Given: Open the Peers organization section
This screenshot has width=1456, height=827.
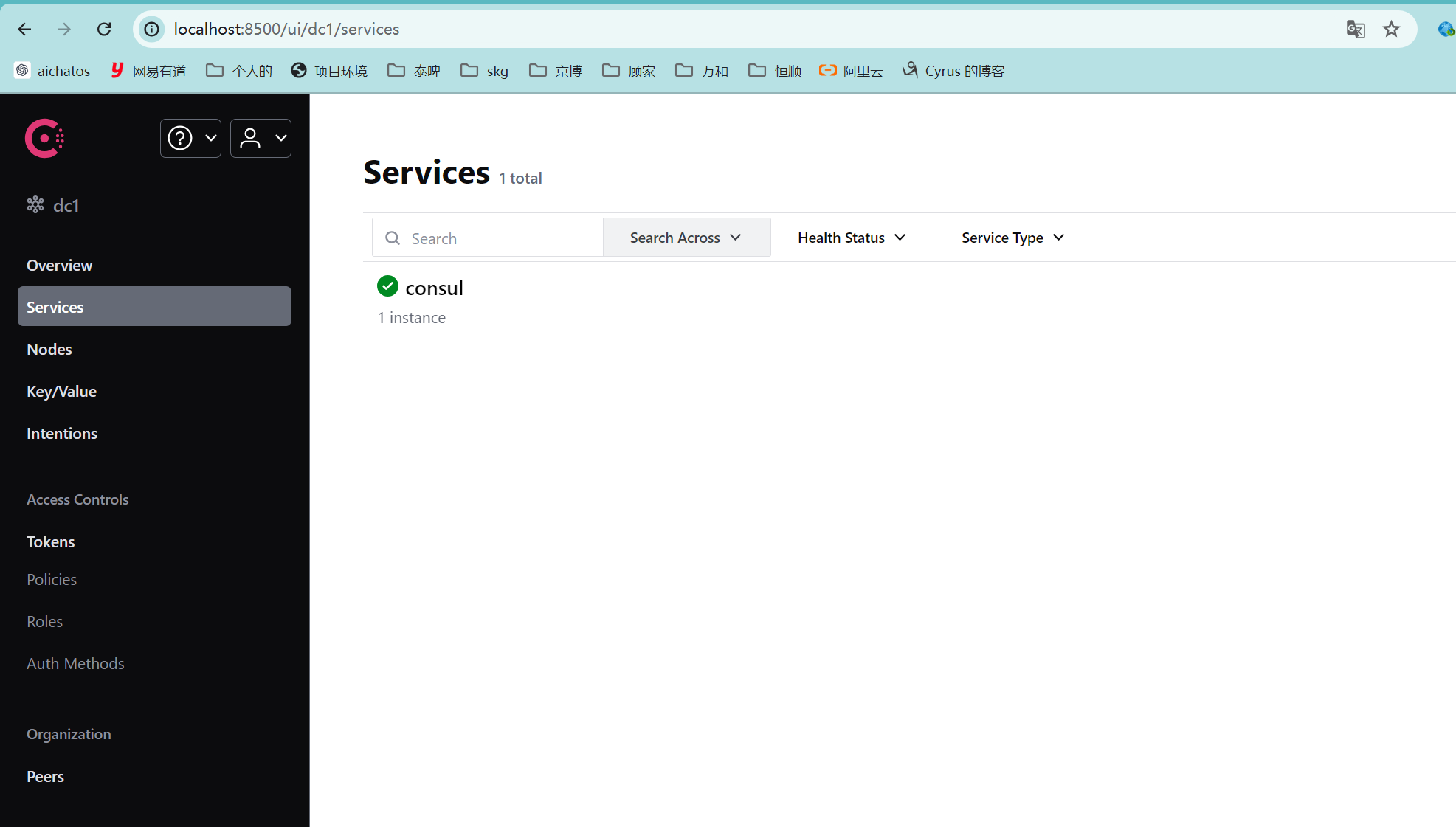Looking at the screenshot, I should point(44,776).
